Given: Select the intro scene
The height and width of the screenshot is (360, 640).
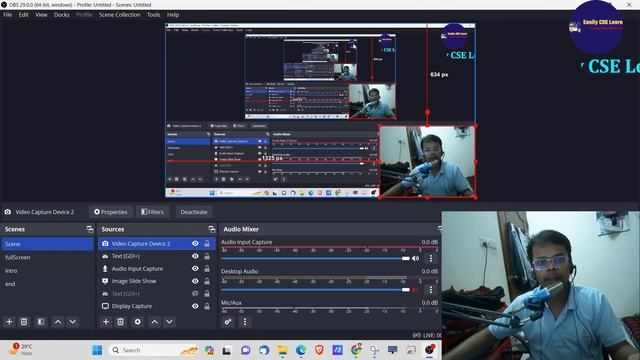Looking at the screenshot, I should [x=47, y=271].
